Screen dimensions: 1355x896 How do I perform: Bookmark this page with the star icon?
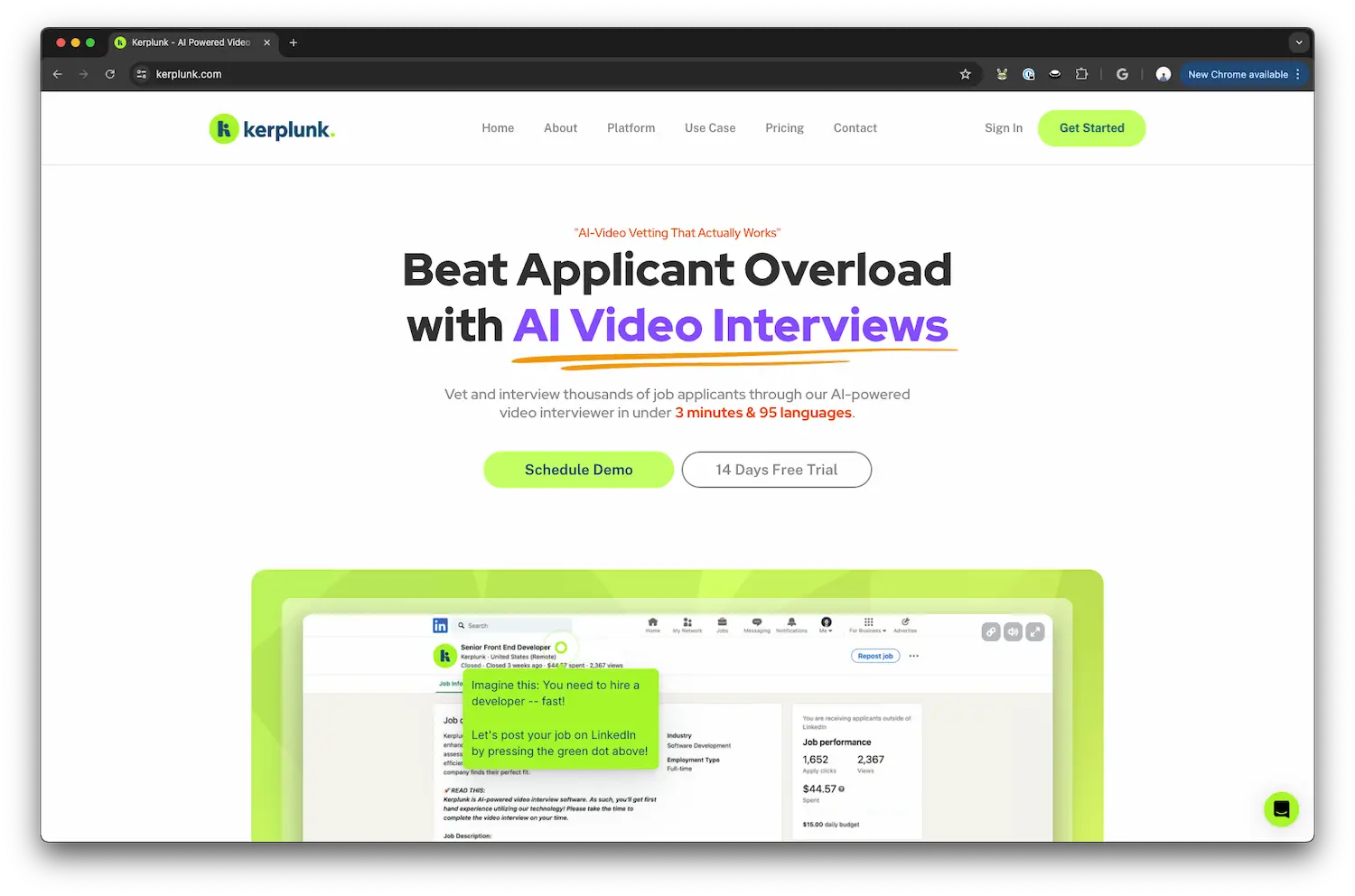[x=965, y=74]
